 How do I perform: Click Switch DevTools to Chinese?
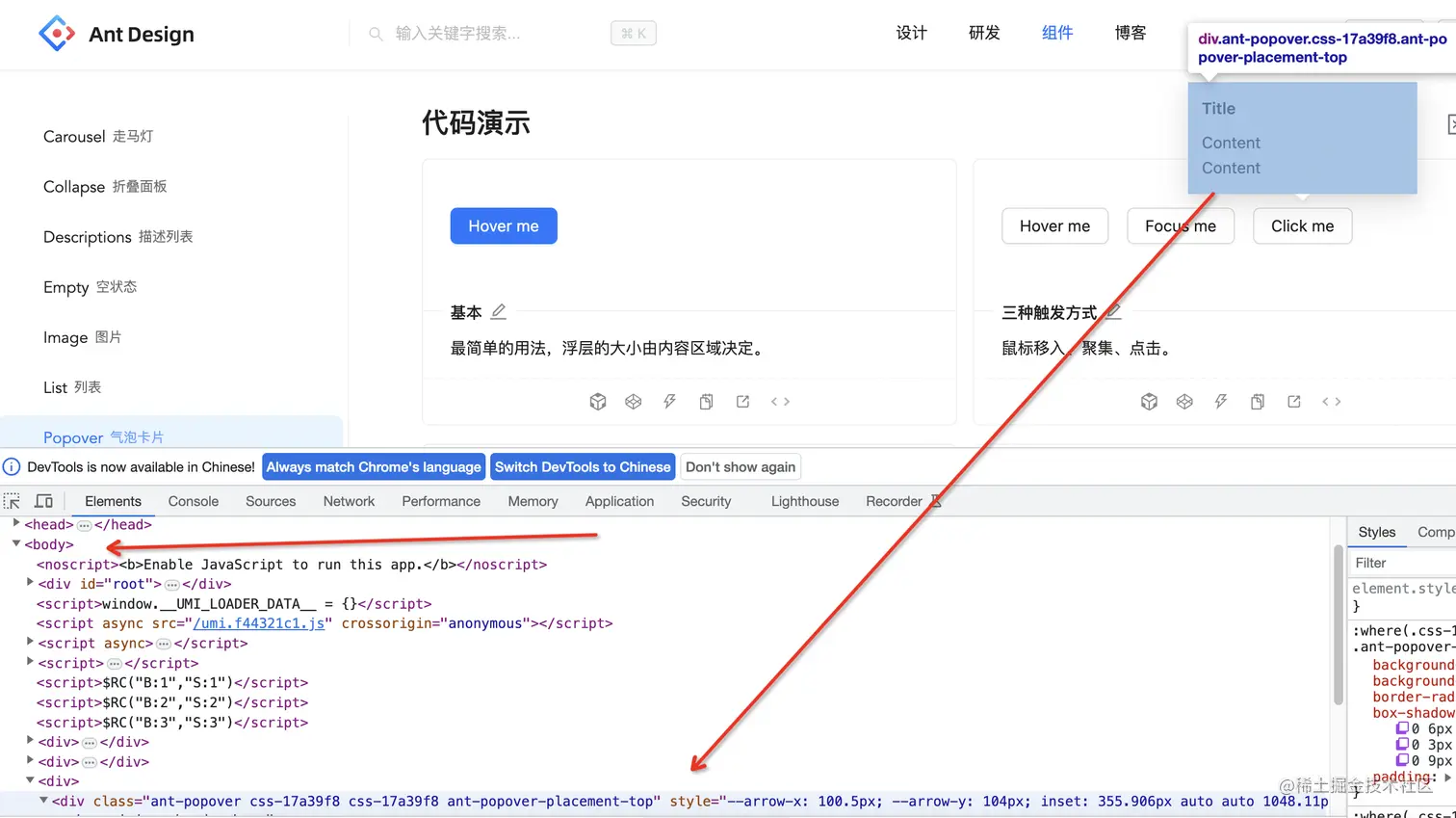[x=583, y=467]
